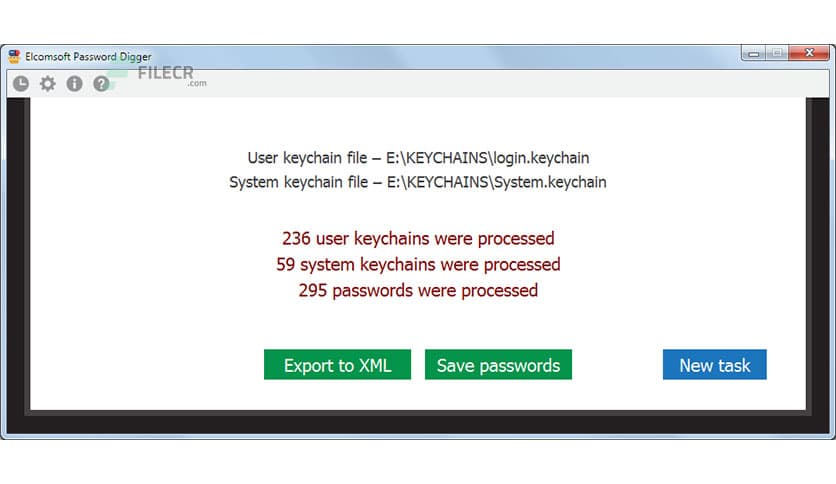Click '236 user keychains were processed' text

tap(418, 238)
